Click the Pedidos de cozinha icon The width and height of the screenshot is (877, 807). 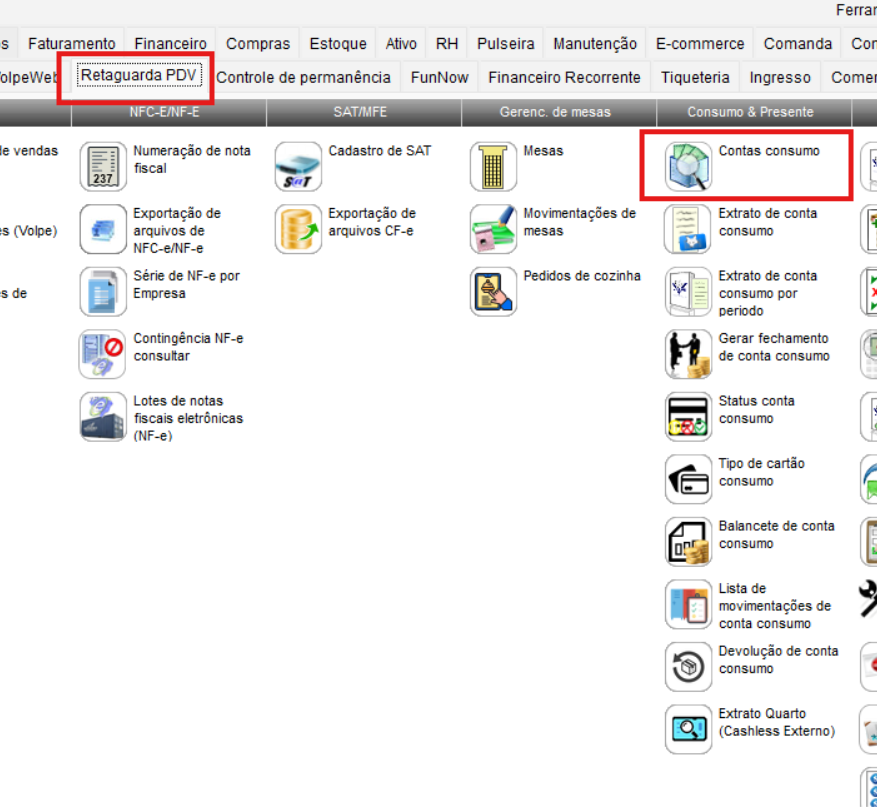[493, 292]
